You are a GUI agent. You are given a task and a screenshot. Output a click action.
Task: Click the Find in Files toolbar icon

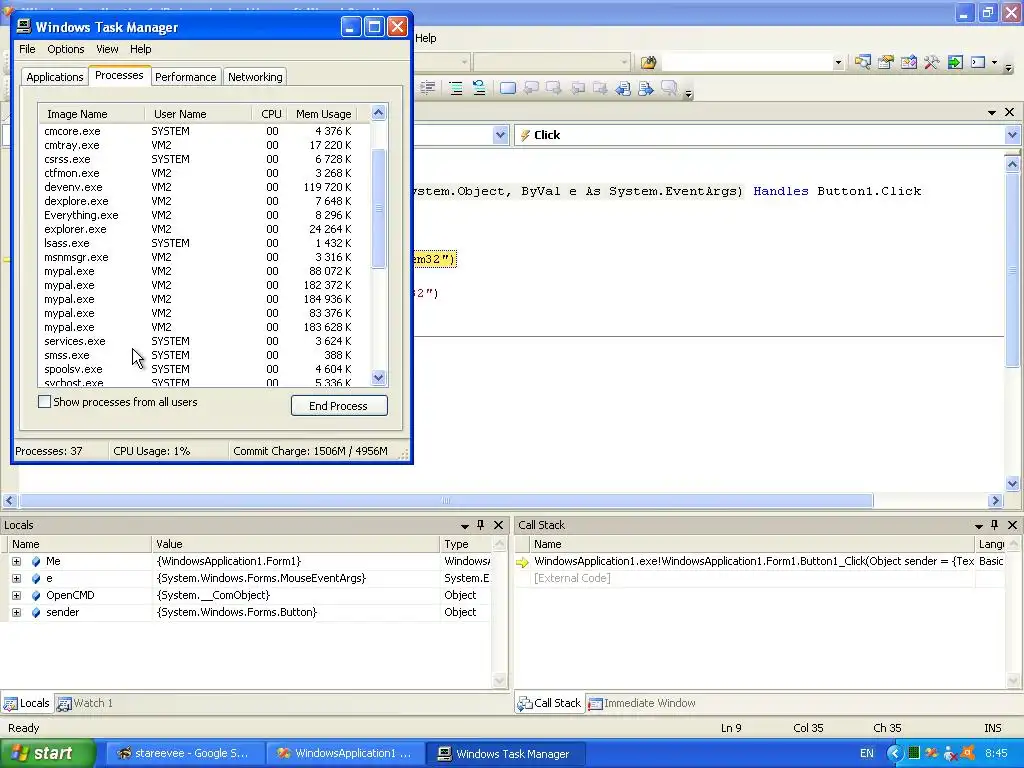coord(648,62)
